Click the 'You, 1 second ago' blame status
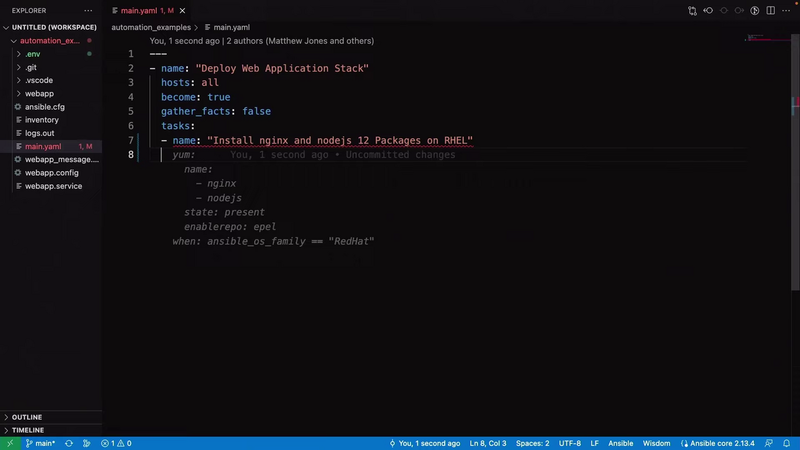The width and height of the screenshot is (800, 450). coord(424,443)
